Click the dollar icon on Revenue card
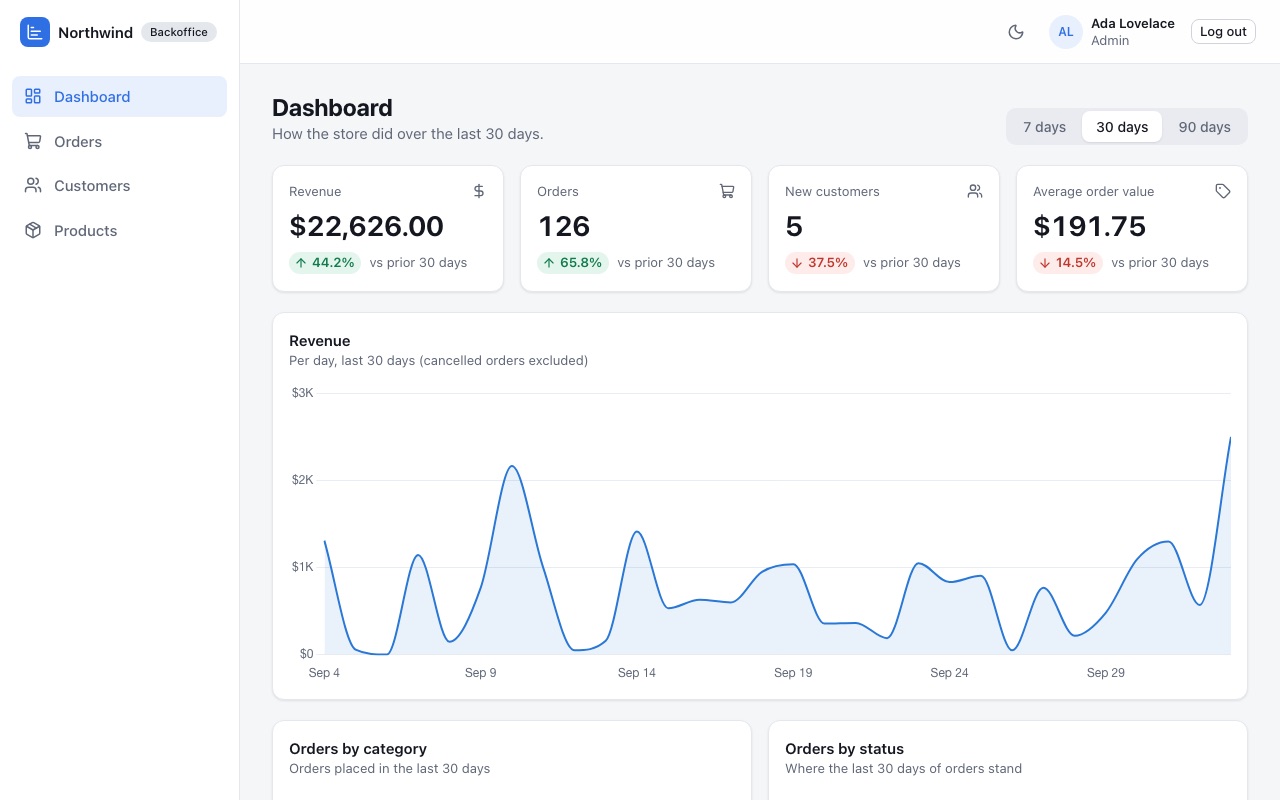 coord(479,191)
